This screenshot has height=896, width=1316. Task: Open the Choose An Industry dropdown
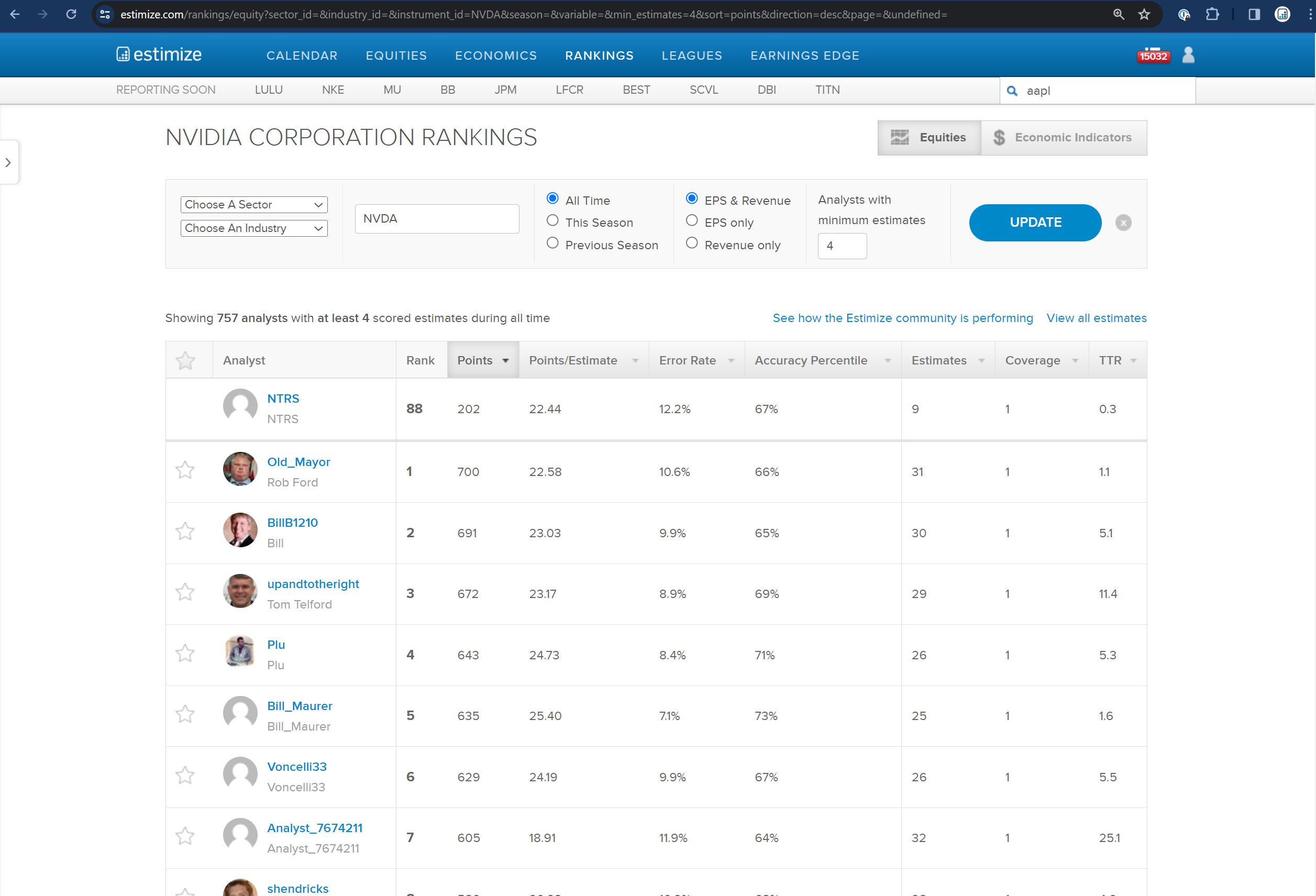coord(253,228)
